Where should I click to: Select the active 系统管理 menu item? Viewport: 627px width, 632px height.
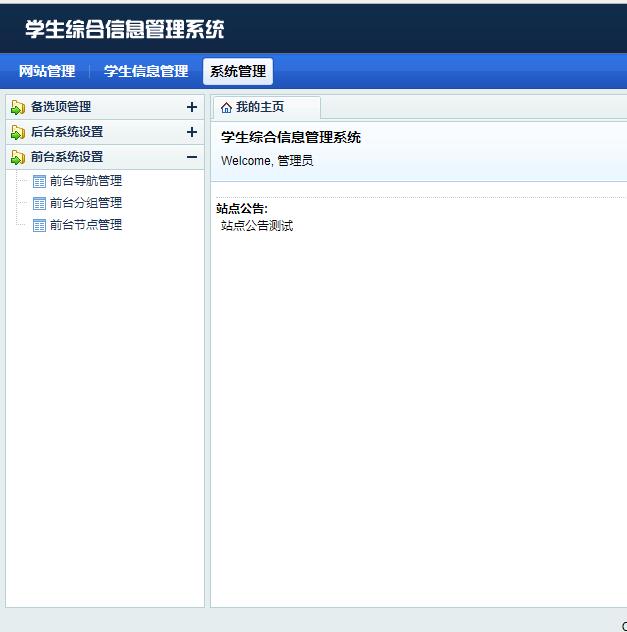pos(238,71)
